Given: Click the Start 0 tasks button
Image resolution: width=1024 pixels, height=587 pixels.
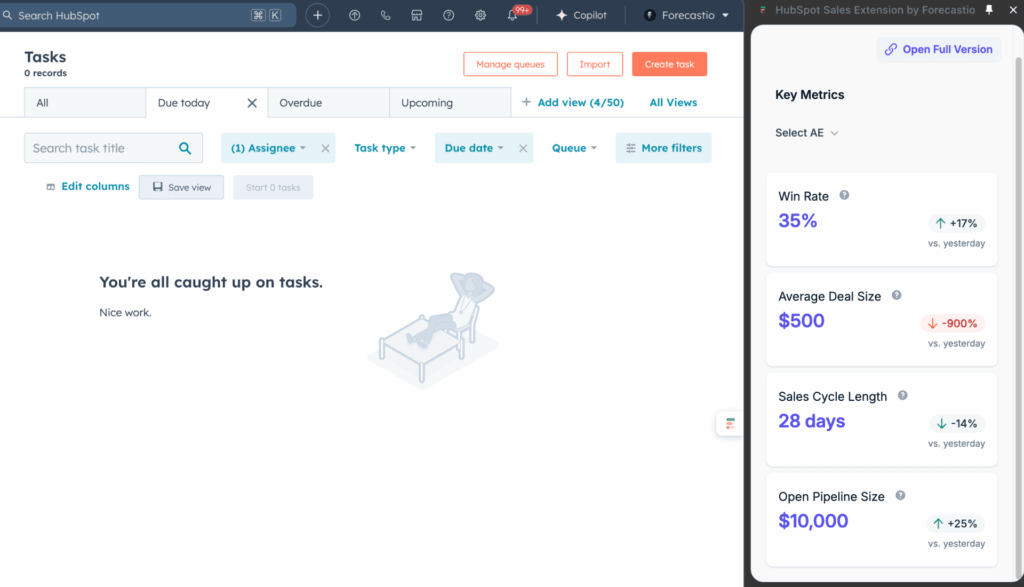Looking at the screenshot, I should coord(273,187).
